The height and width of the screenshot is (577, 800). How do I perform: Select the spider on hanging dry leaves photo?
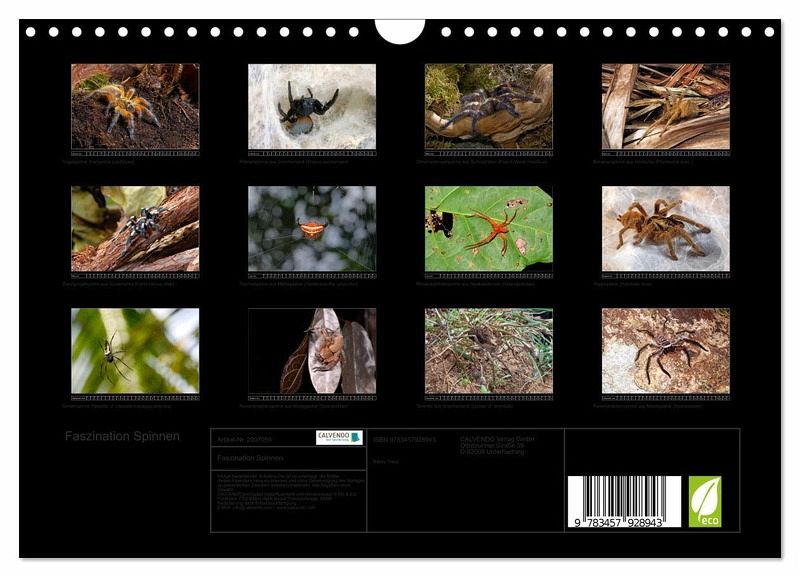coord(312,350)
